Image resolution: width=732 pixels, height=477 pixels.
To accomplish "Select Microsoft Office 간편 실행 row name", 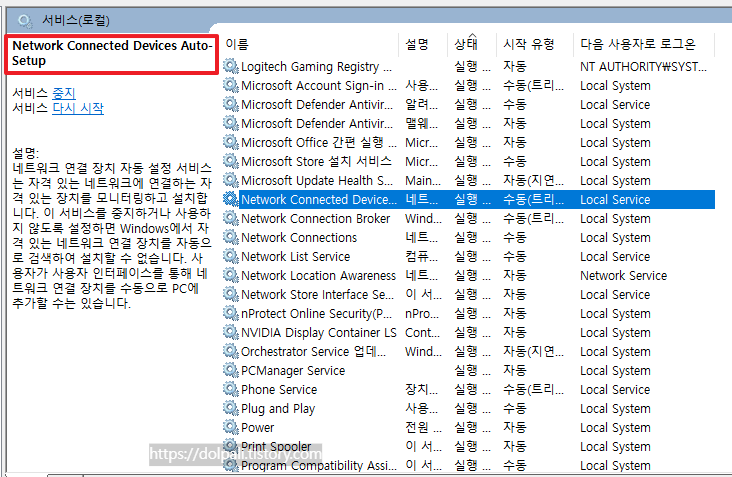I will point(319,142).
